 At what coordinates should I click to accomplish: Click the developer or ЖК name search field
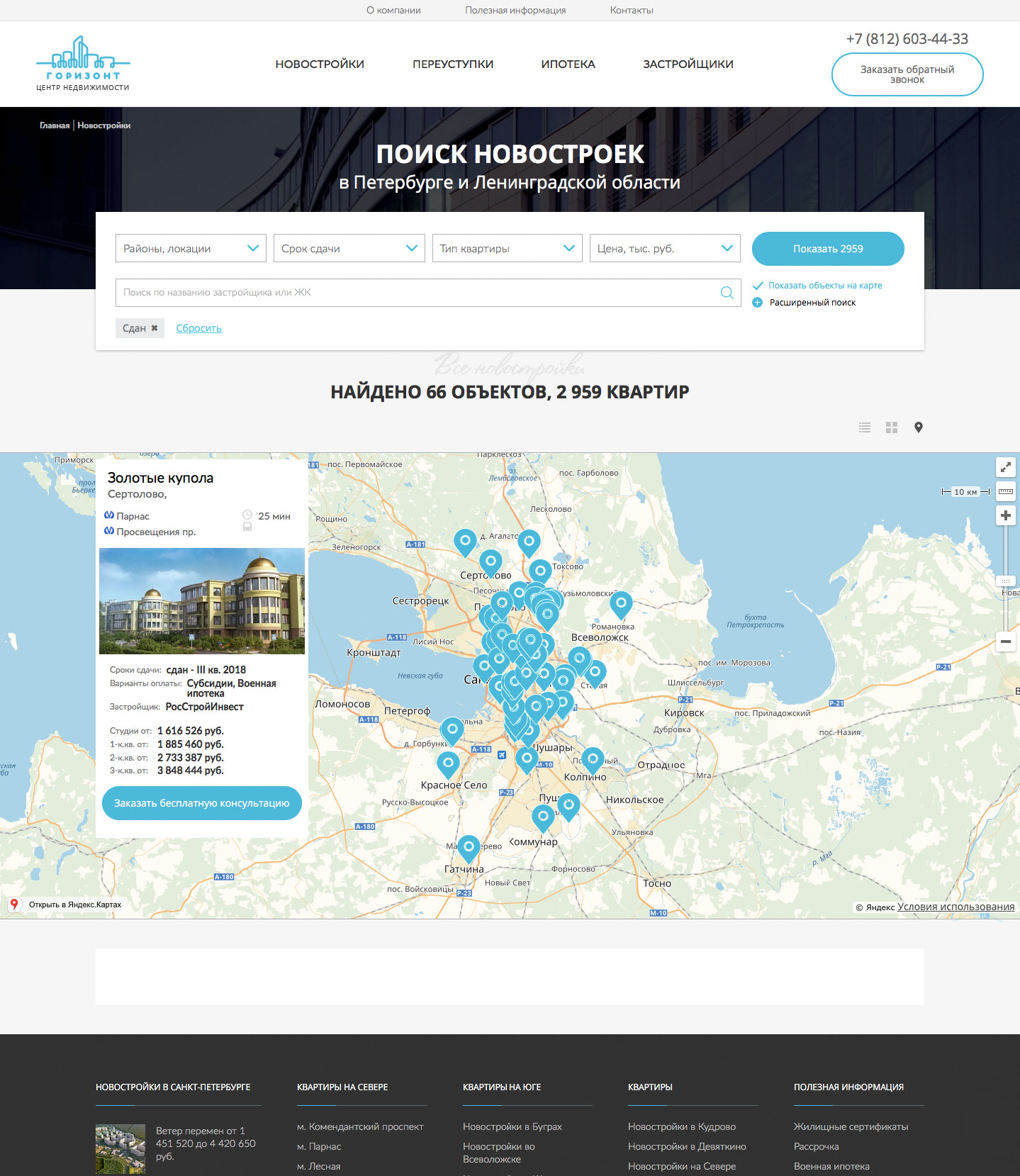click(x=428, y=293)
